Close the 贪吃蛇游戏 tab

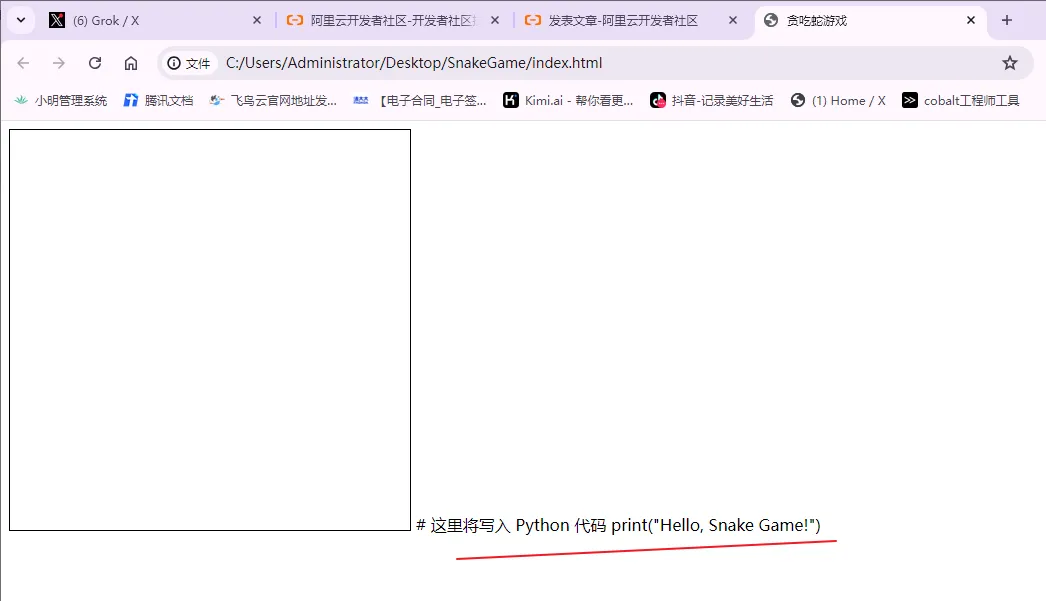(971, 21)
